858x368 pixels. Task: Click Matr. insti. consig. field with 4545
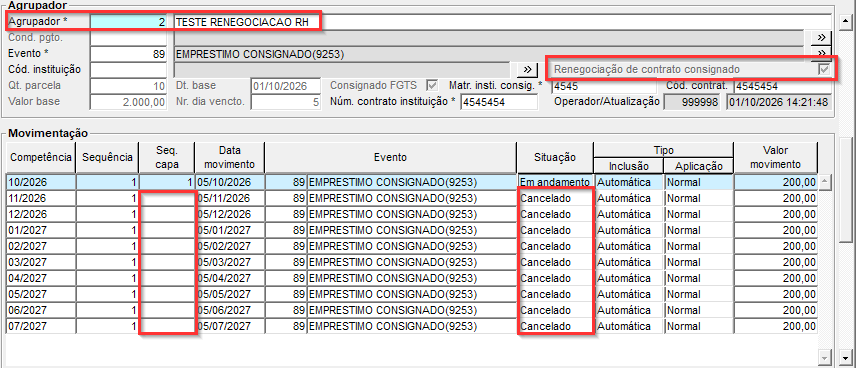pyautogui.click(x=603, y=86)
